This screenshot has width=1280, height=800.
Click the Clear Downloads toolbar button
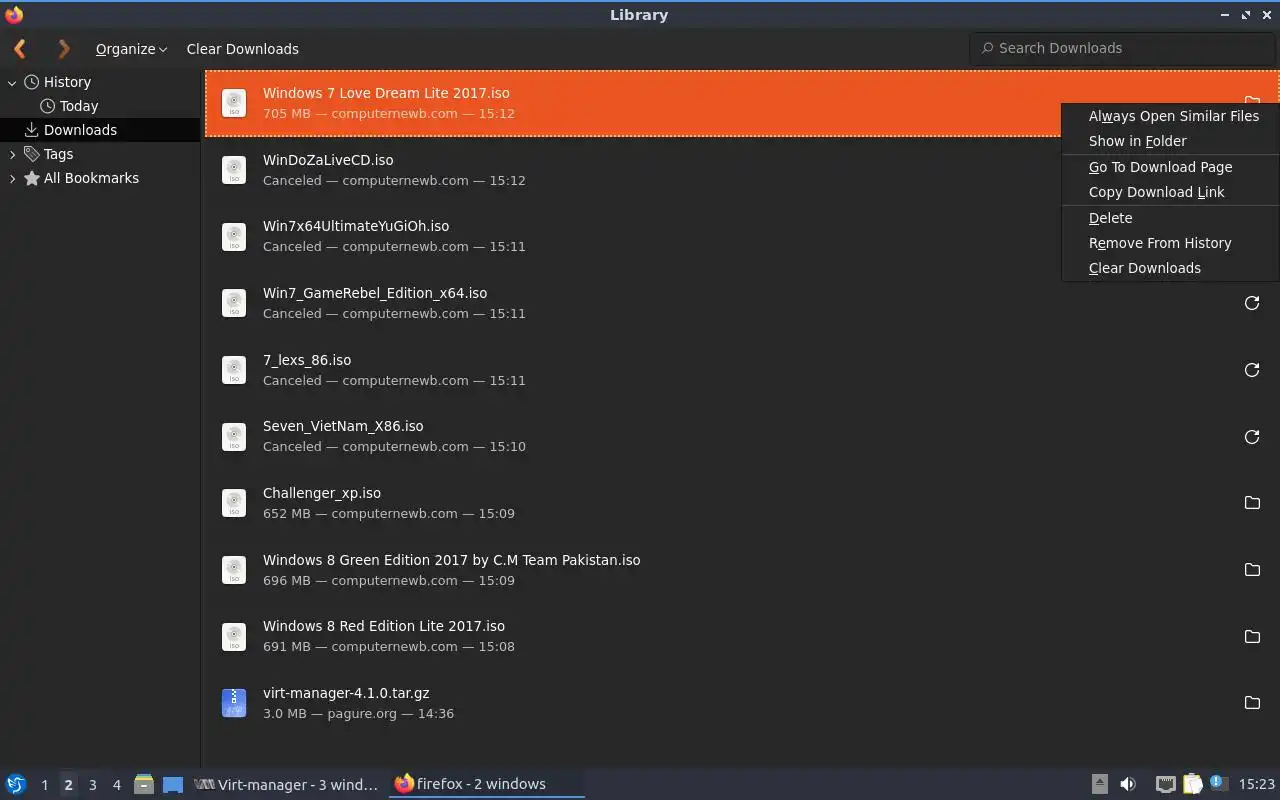click(x=242, y=49)
